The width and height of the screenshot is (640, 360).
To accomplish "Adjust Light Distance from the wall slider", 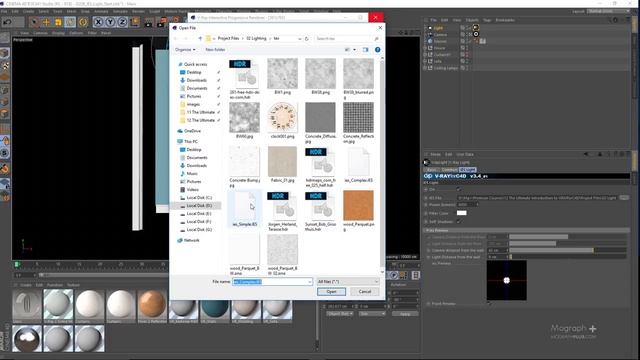I will pos(567,257).
